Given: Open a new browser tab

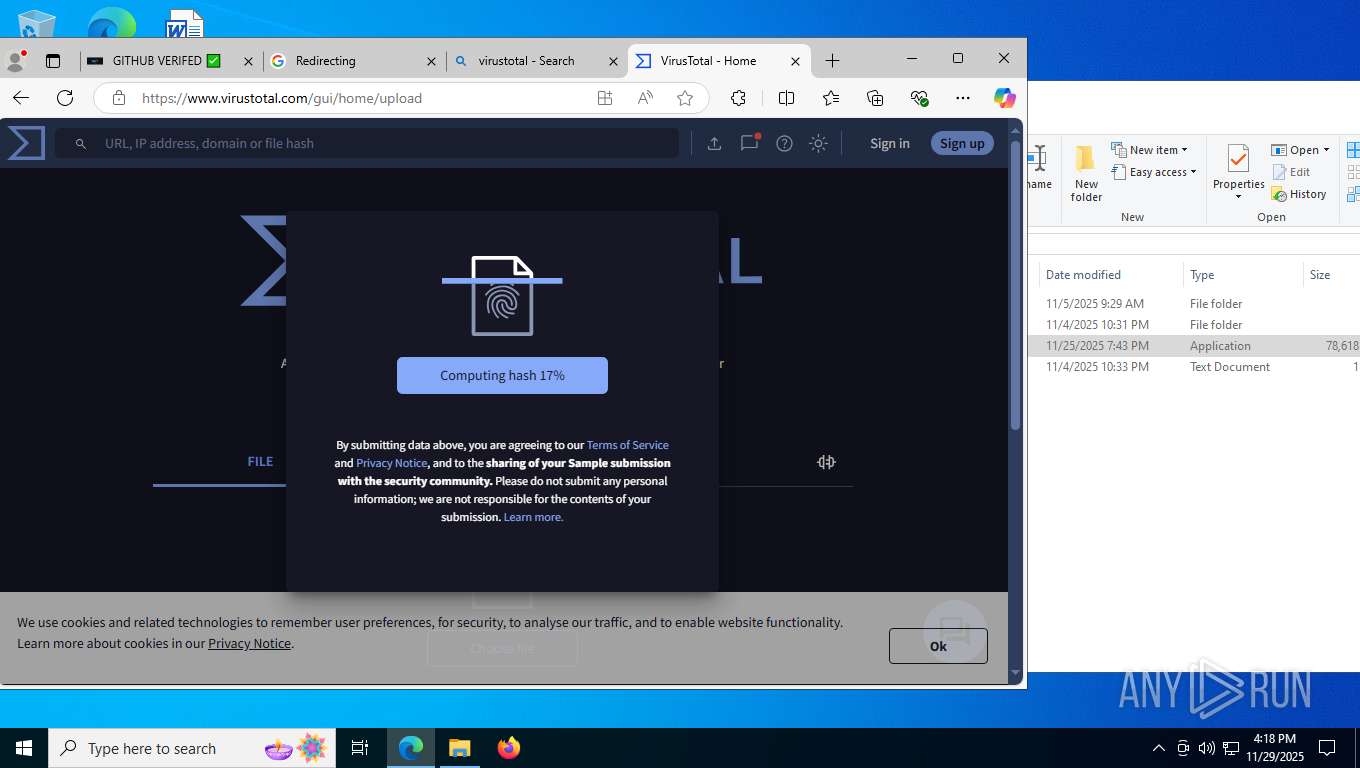Looking at the screenshot, I should point(832,61).
